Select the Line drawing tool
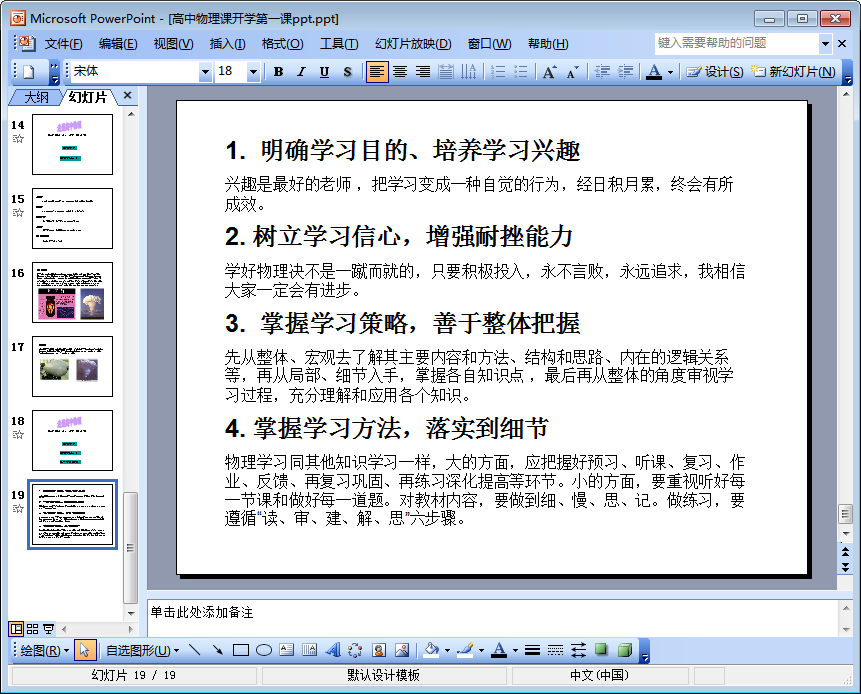Screen dimensions: 861x694 click(x=194, y=651)
